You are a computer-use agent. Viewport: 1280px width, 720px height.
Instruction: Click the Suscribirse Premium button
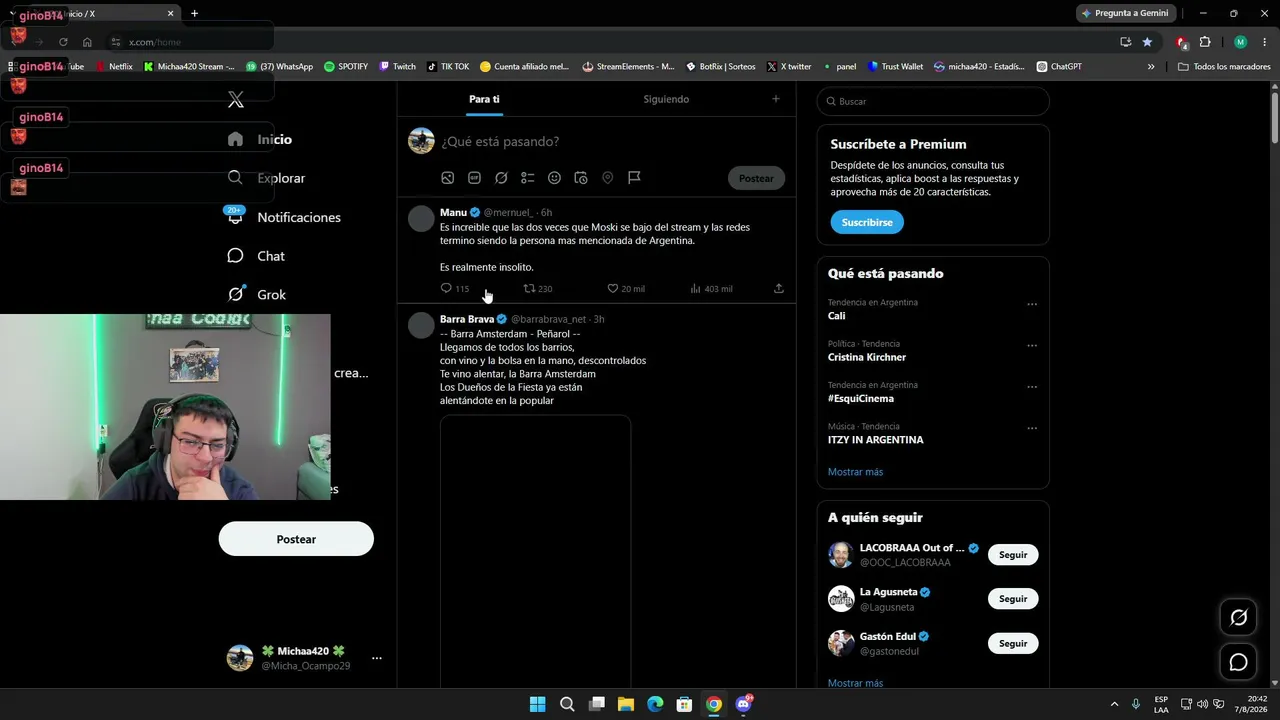(867, 222)
